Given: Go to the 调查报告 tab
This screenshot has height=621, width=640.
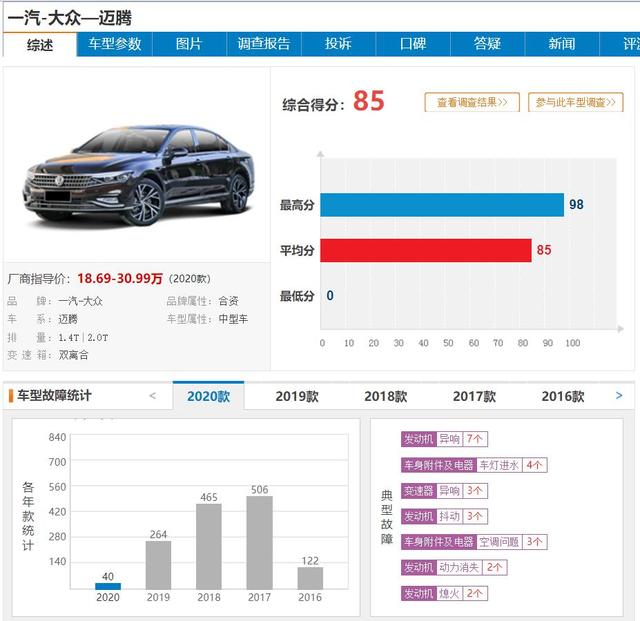Looking at the screenshot, I should click(x=264, y=44).
